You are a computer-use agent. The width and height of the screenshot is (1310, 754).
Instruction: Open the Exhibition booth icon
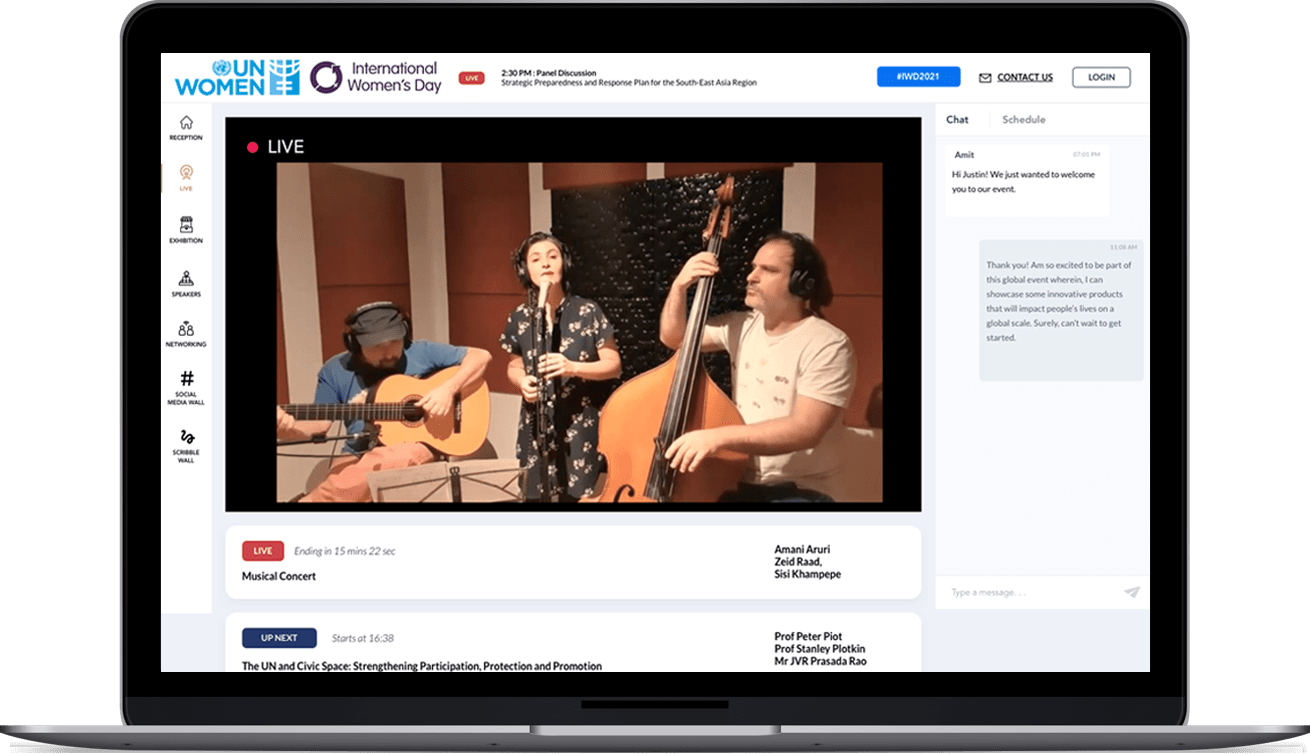pyautogui.click(x=186, y=225)
